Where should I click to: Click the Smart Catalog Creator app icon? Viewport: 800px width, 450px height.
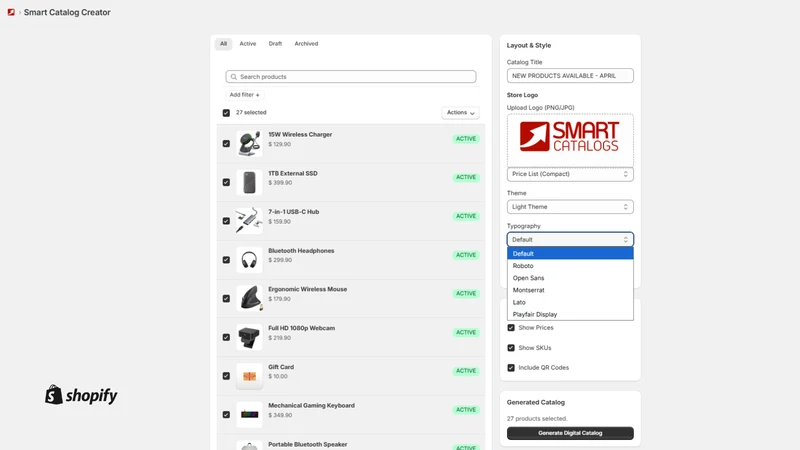pyautogui.click(x=11, y=12)
